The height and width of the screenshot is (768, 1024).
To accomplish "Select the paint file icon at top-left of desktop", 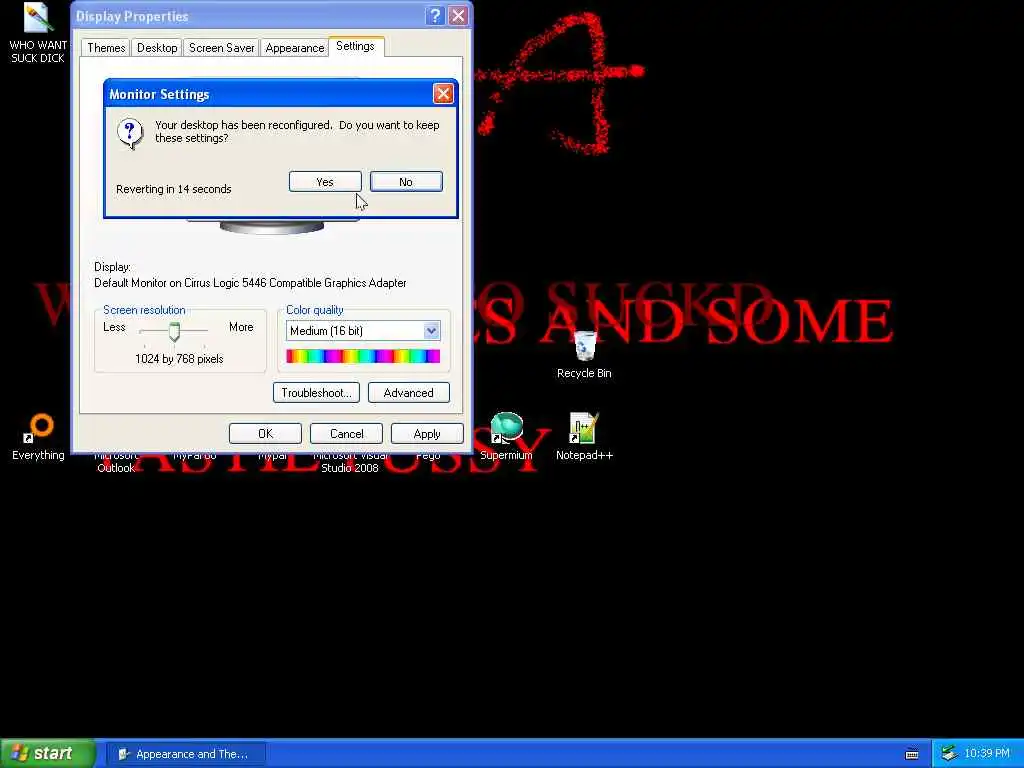I will (38, 33).
